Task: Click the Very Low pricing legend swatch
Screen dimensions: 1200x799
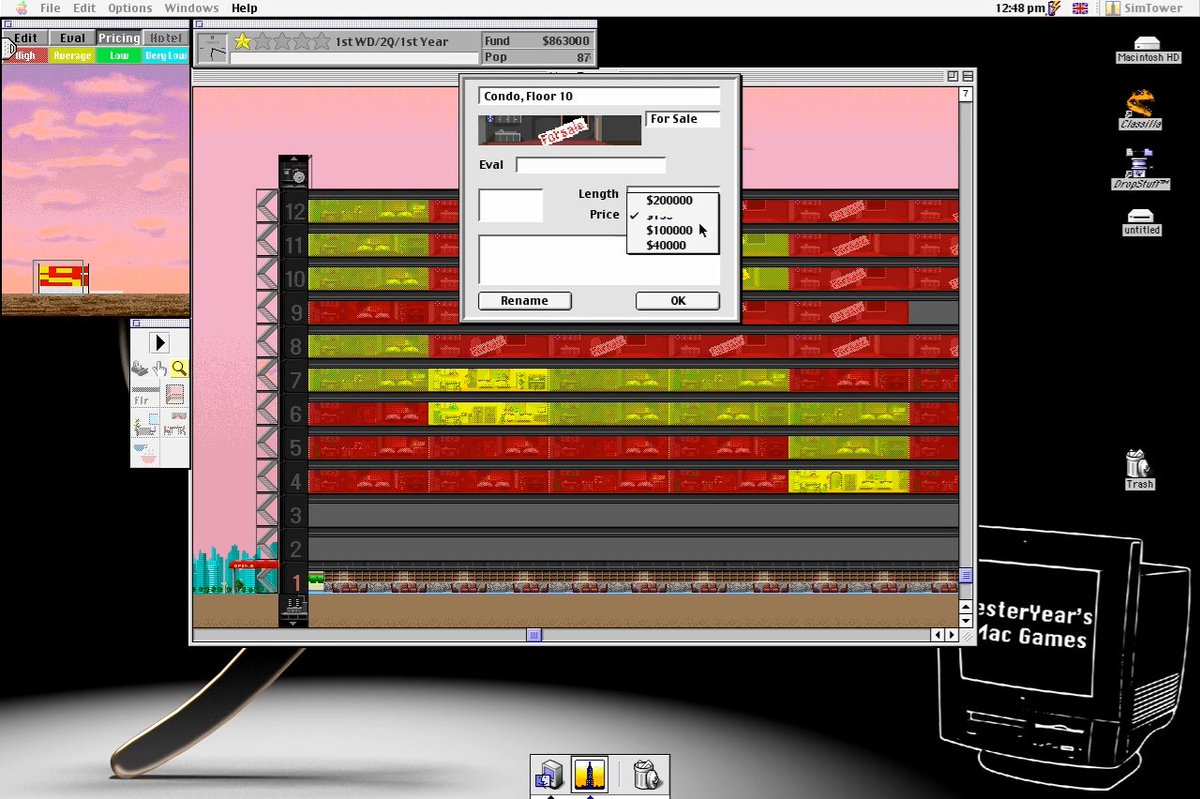Action: coord(166,56)
